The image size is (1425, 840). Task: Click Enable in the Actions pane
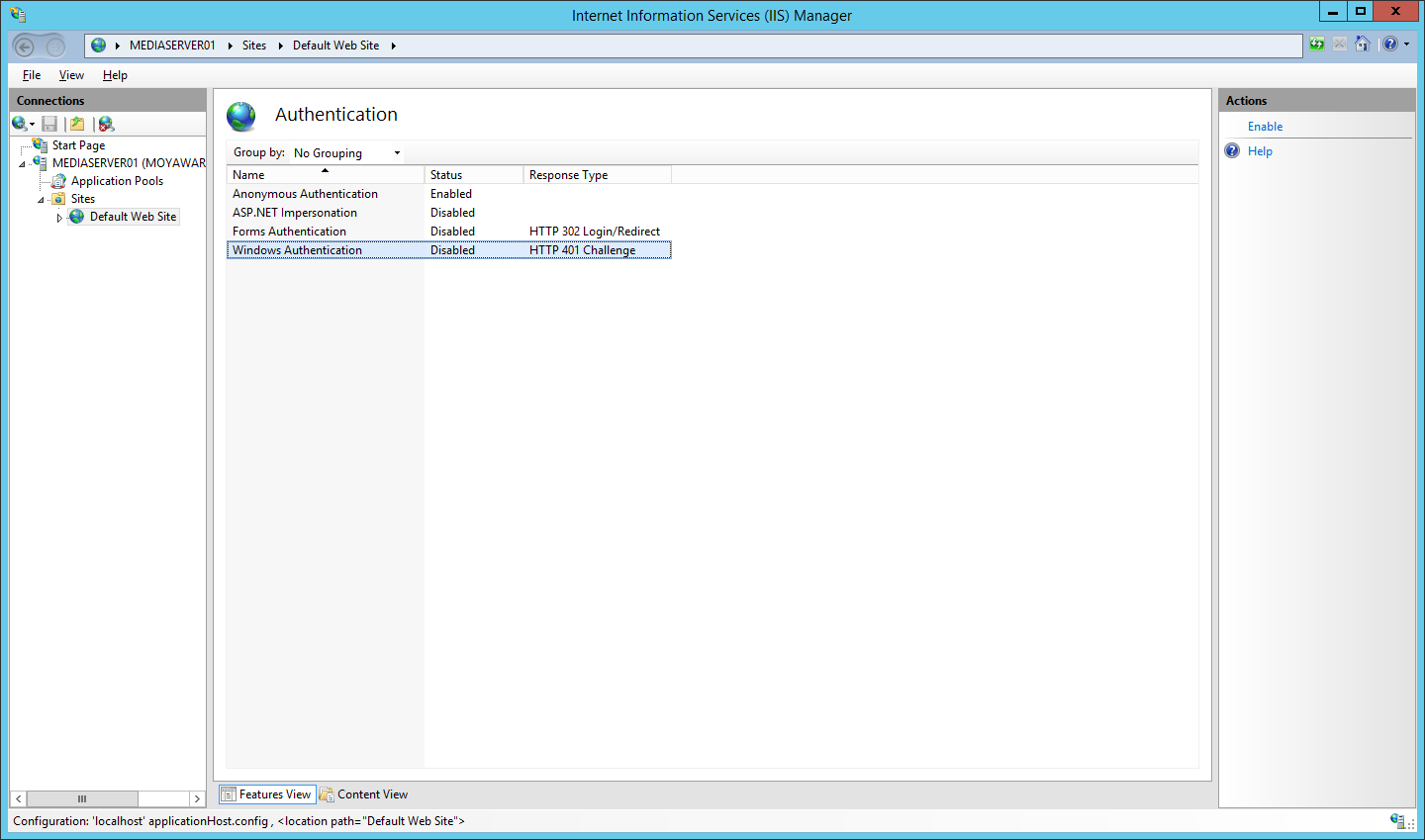(x=1266, y=127)
